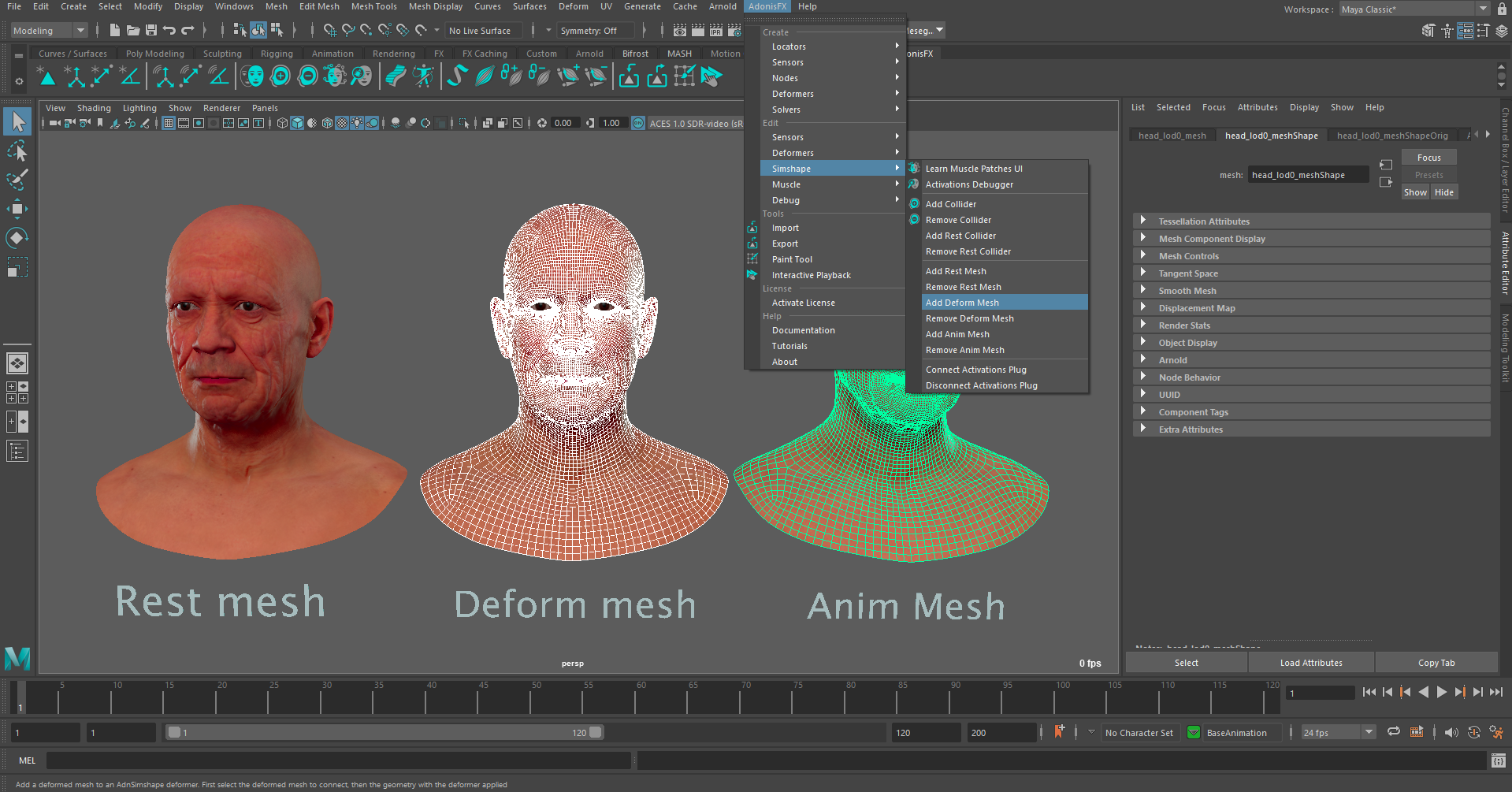Click the AdonisFX skin shelf icon
The image size is (1512, 792).
396,76
